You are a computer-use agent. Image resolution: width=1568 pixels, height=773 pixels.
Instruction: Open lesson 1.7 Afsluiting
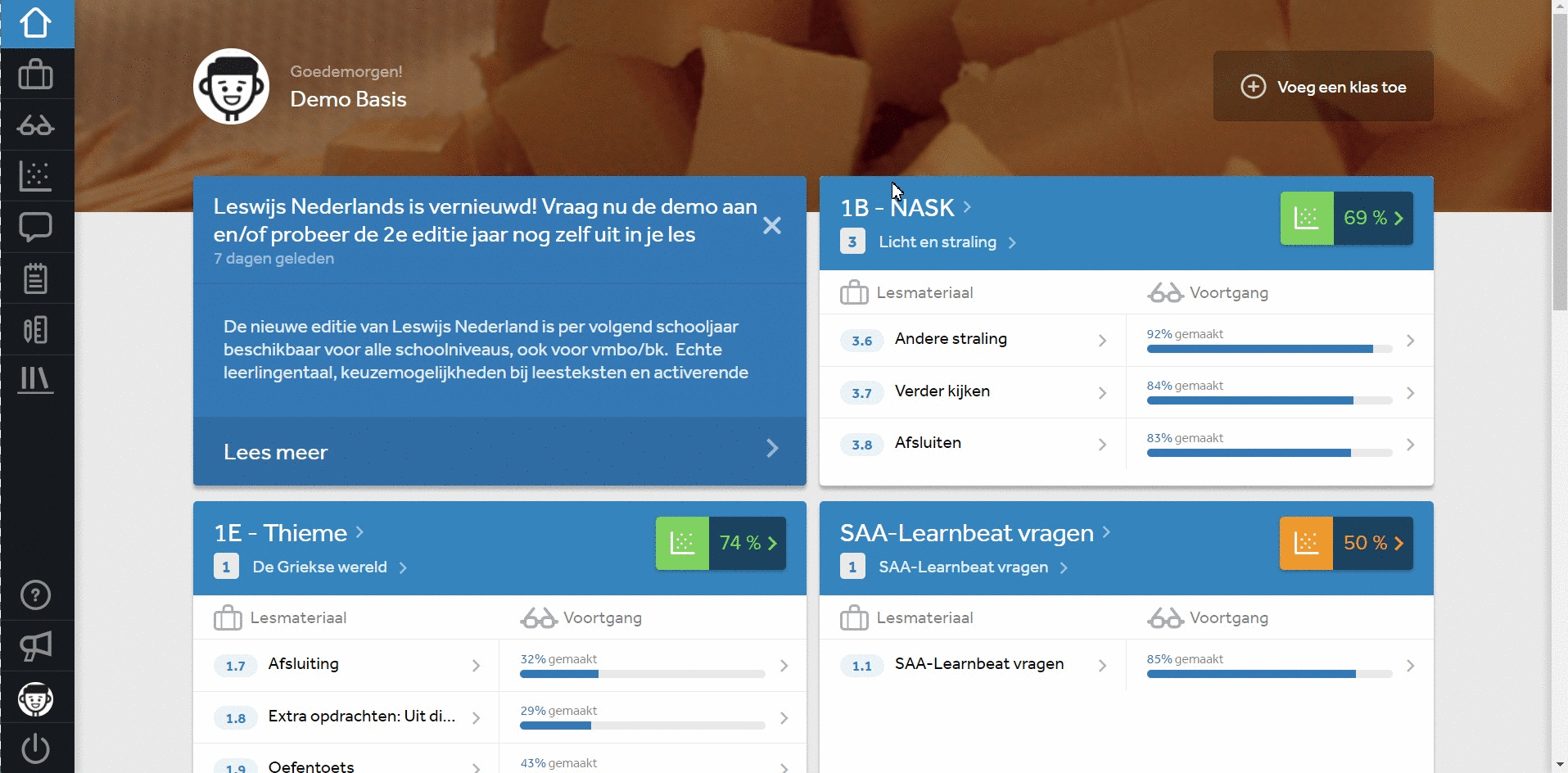point(346,665)
